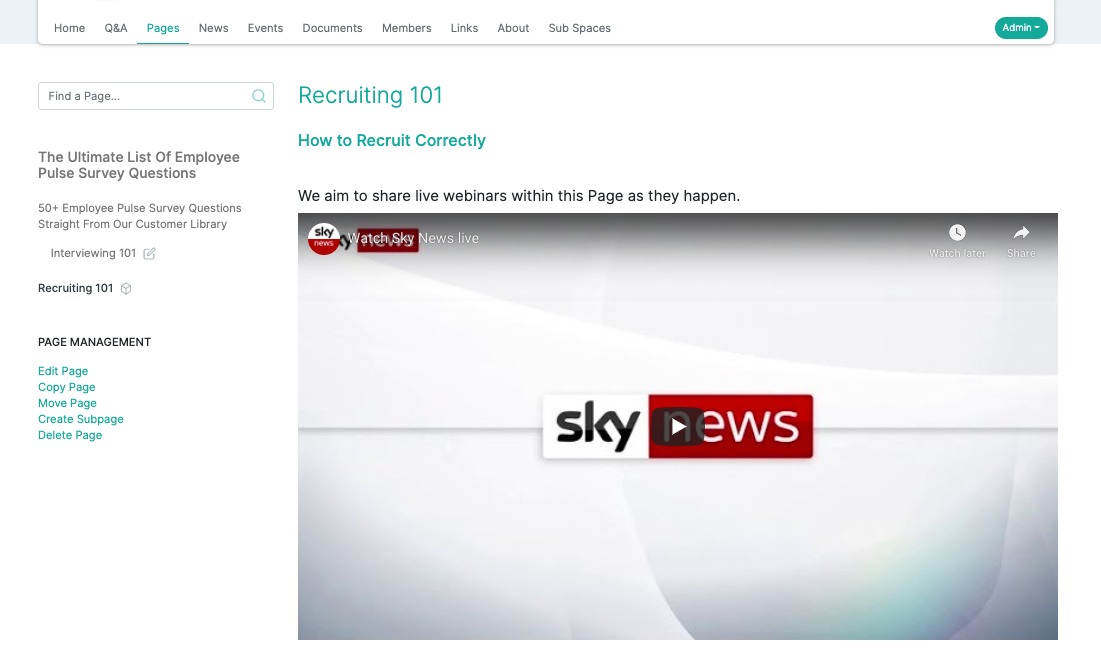Click the Watch later clock icon
The image size is (1101, 670).
tap(957, 232)
